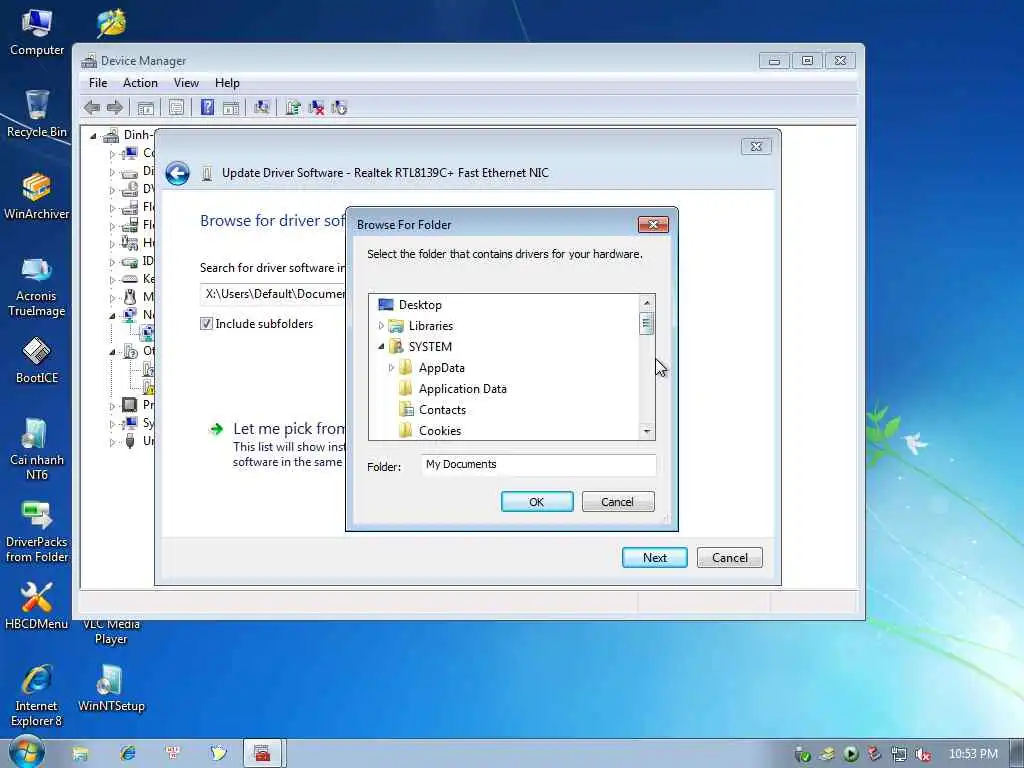Click the Let me pick from a list link
The width and height of the screenshot is (1024, 768).
289,429
